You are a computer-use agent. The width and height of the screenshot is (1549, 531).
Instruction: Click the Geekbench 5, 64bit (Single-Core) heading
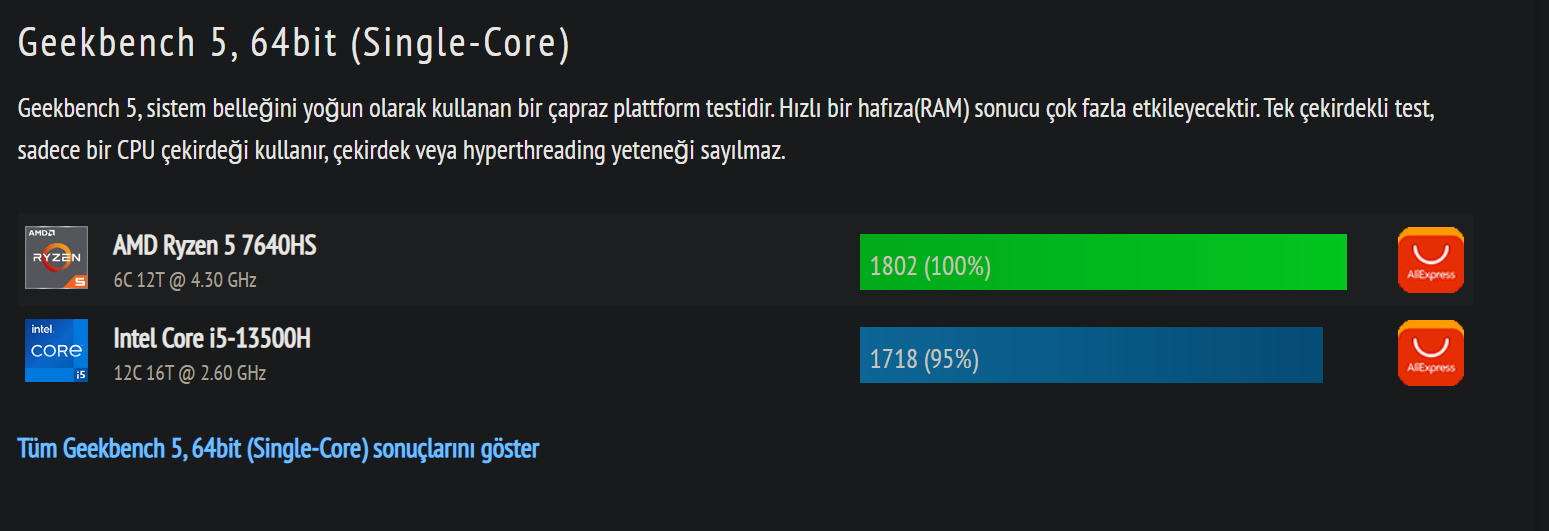(x=294, y=44)
